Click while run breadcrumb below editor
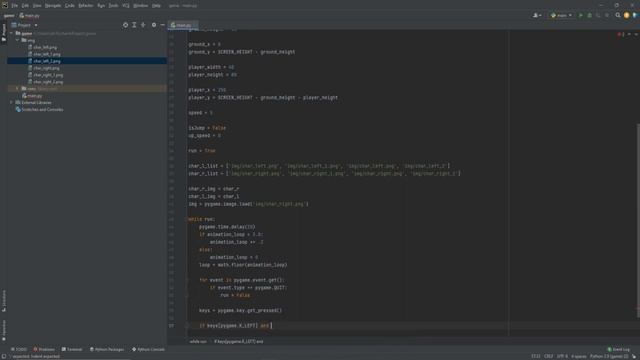 (x=198, y=342)
